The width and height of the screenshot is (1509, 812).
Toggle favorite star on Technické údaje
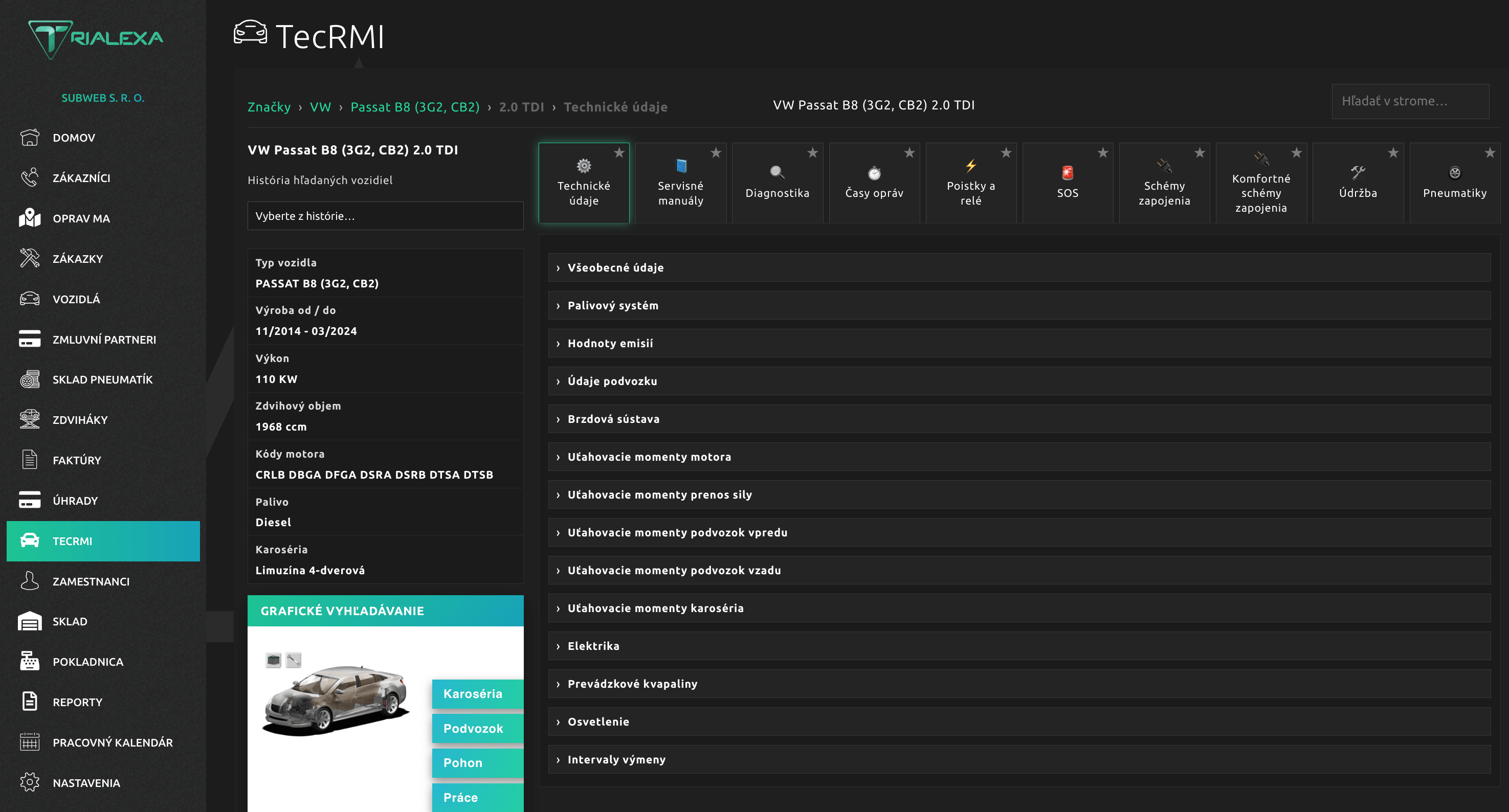coord(618,153)
